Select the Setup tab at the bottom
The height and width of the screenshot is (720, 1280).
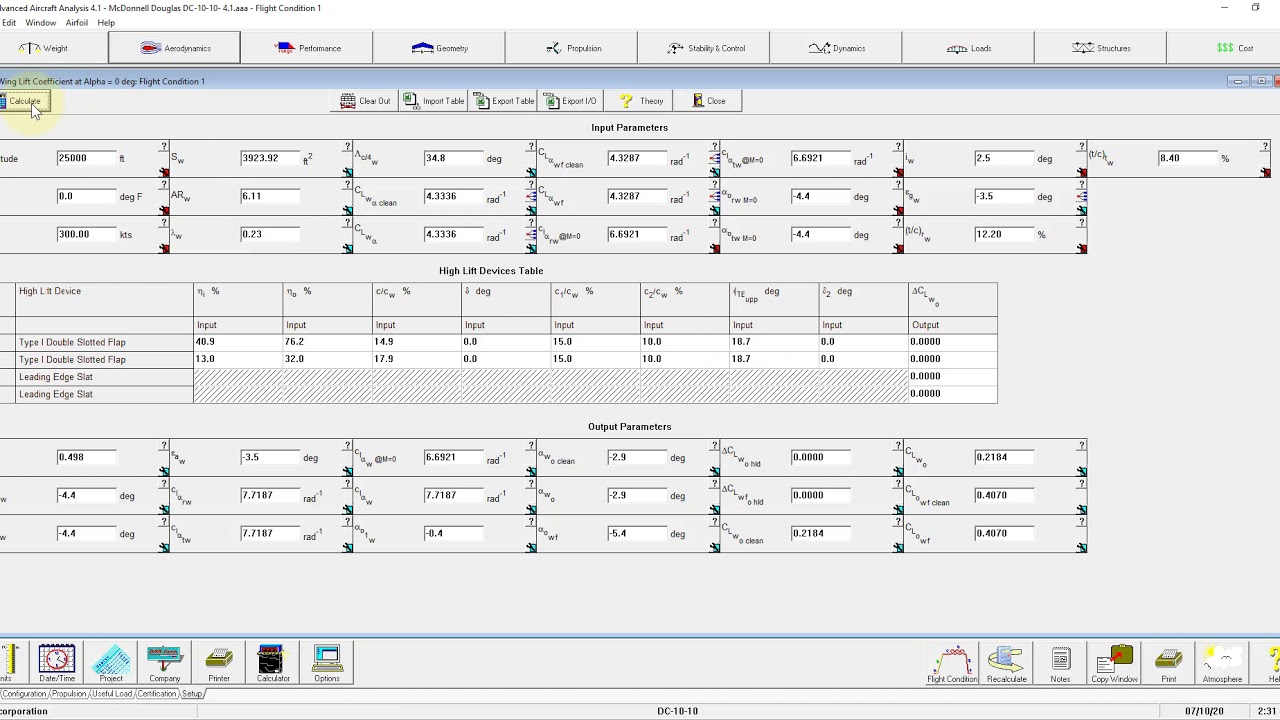click(x=192, y=694)
